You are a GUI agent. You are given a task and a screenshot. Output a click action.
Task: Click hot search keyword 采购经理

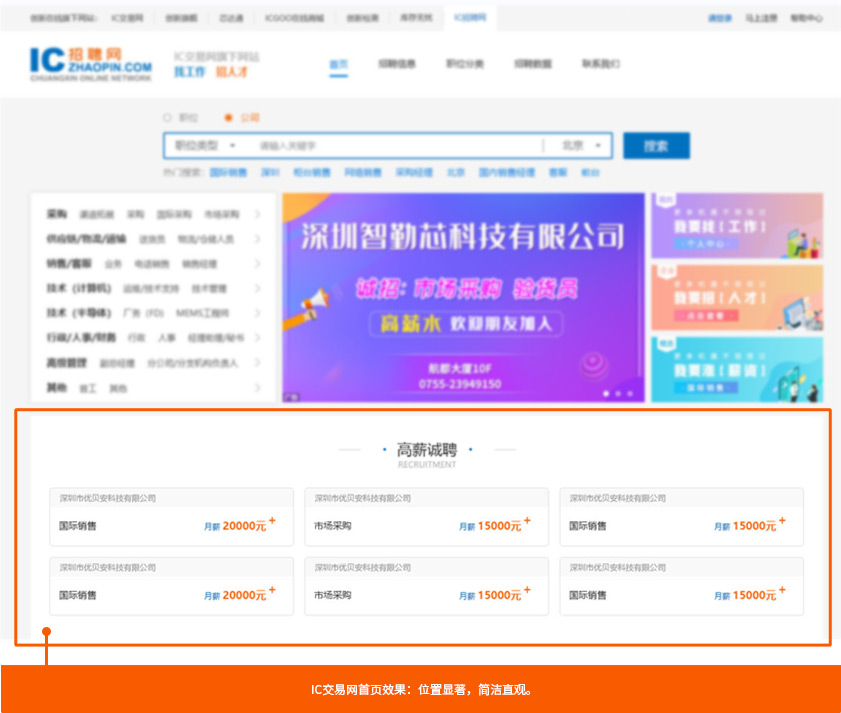(x=414, y=172)
